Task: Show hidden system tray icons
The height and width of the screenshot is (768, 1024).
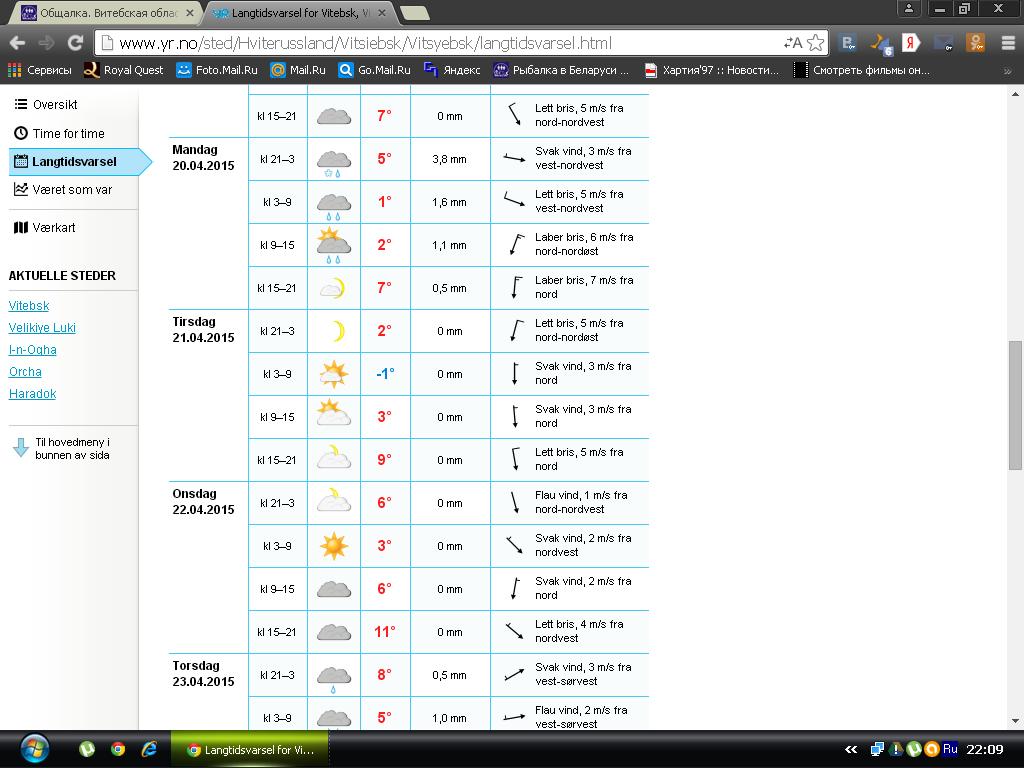Action: click(851, 749)
